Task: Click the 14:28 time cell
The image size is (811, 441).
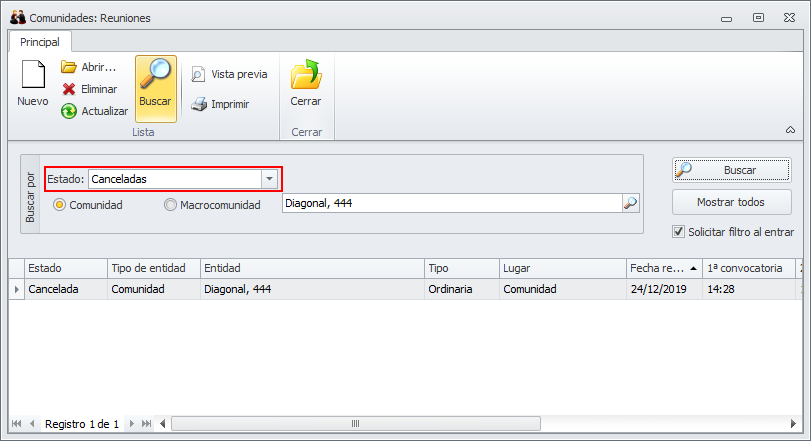Action: pyautogui.click(x=749, y=289)
